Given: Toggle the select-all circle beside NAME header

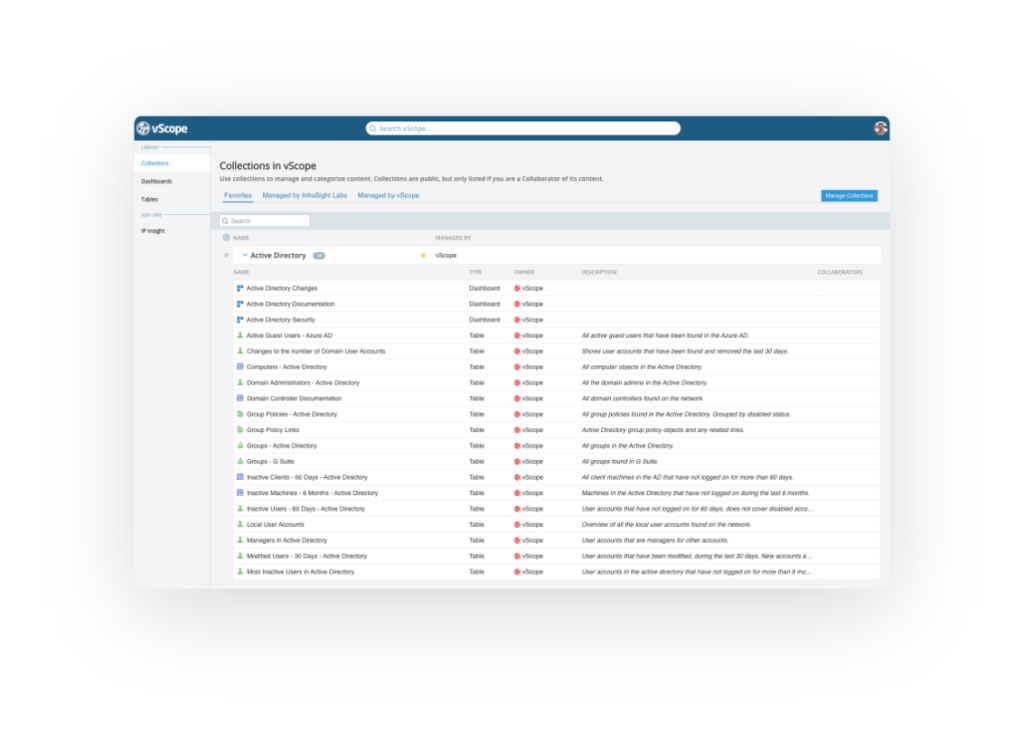Looking at the screenshot, I should pyautogui.click(x=226, y=238).
